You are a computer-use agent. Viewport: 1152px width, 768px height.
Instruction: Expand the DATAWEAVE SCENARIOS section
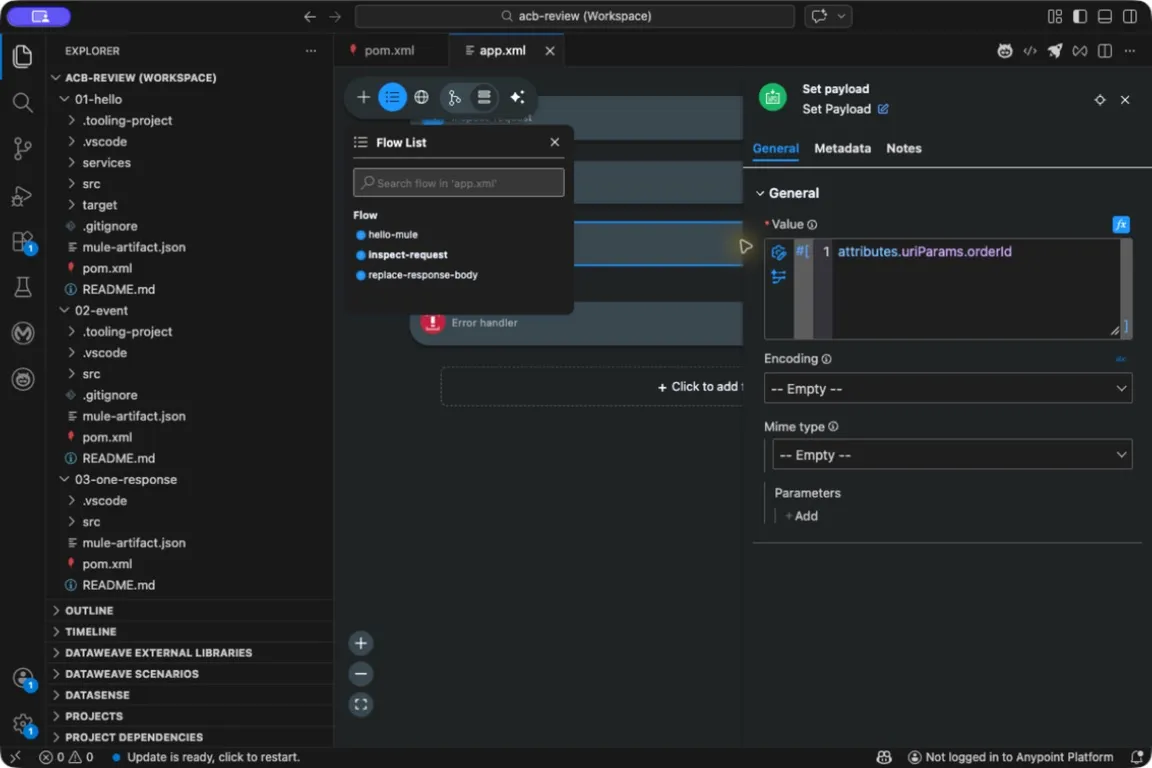(x=56, y=674)
